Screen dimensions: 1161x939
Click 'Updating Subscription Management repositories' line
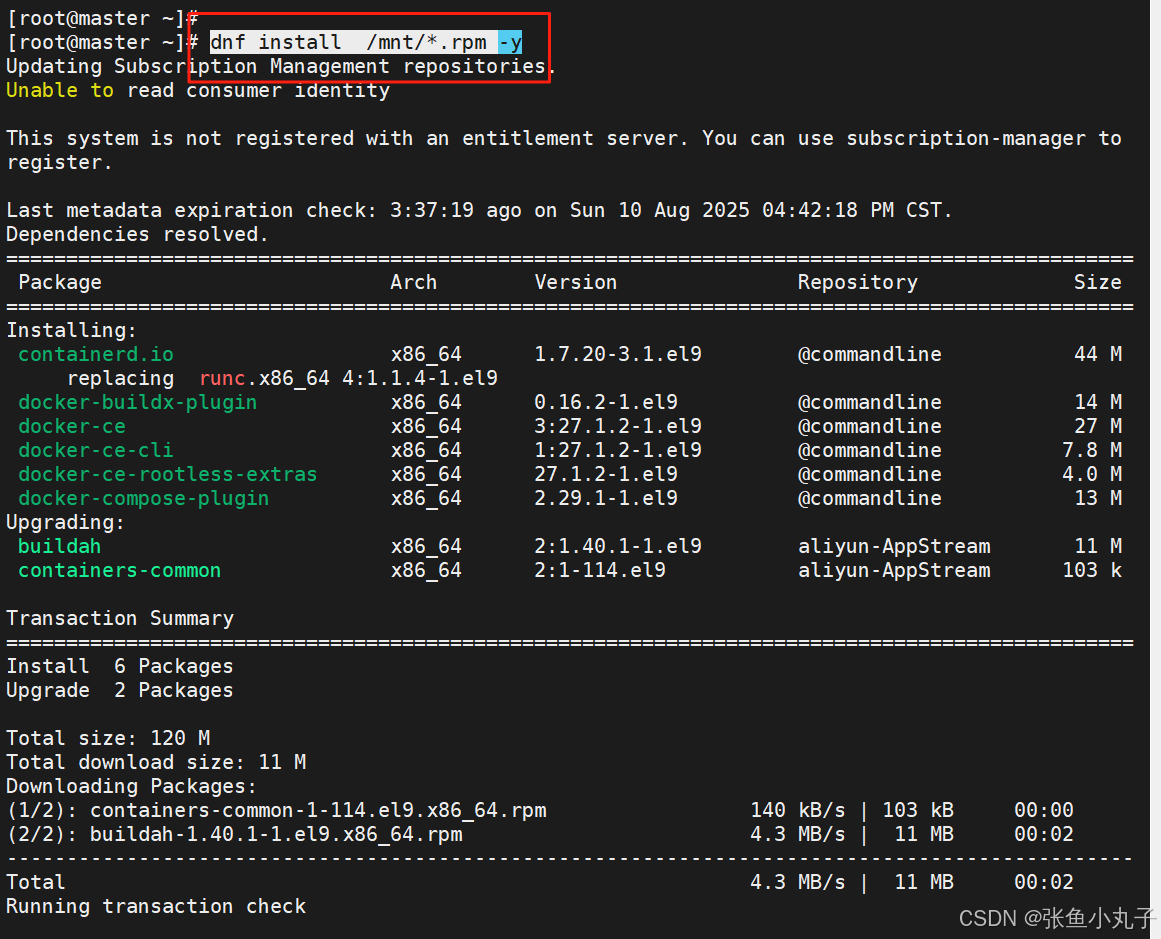[281, 67]
